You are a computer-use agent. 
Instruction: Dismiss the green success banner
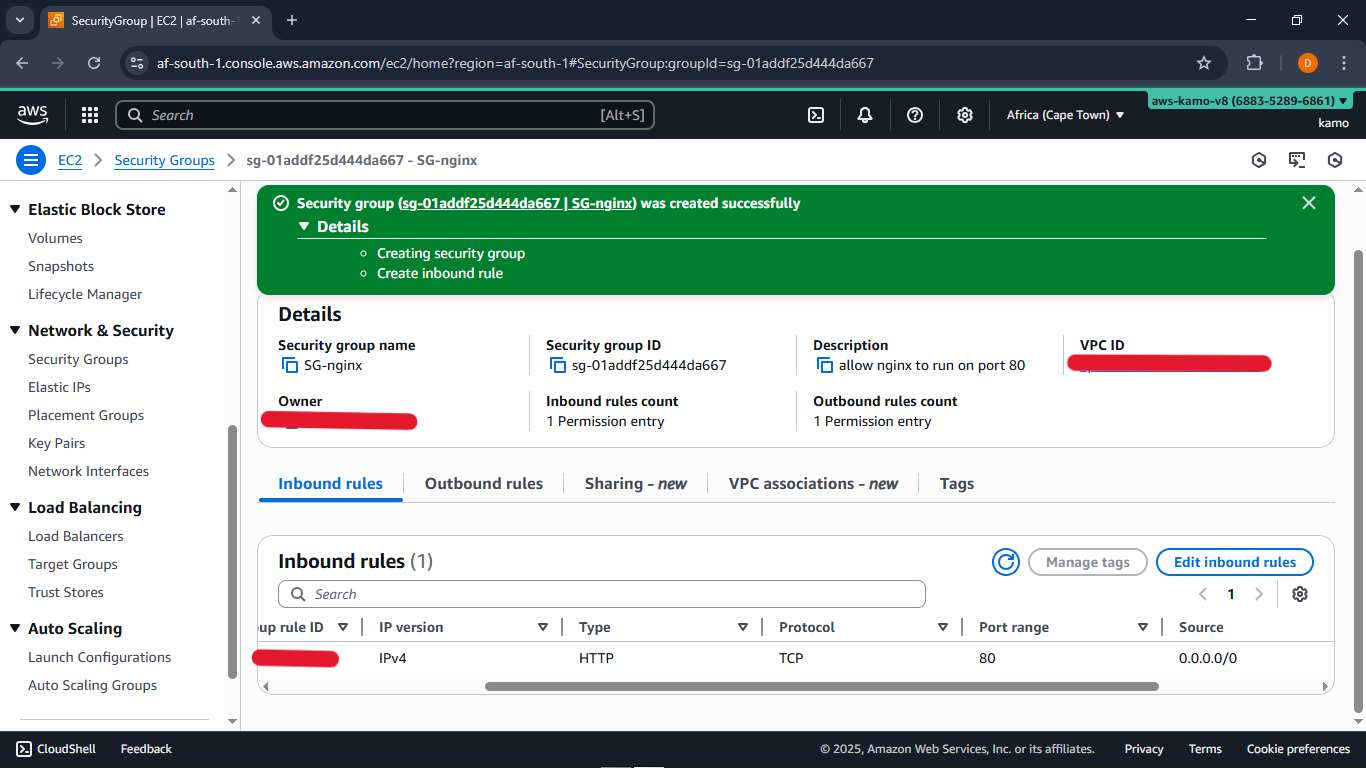point(1309,203)
